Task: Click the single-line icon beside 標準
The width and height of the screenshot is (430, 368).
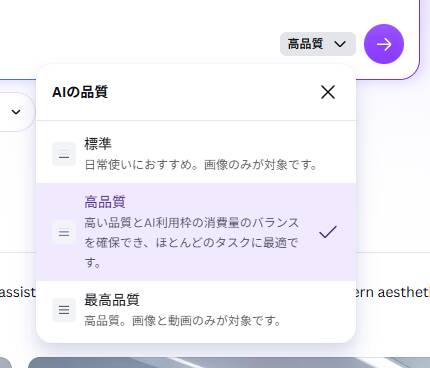Action: click(64, 154)
